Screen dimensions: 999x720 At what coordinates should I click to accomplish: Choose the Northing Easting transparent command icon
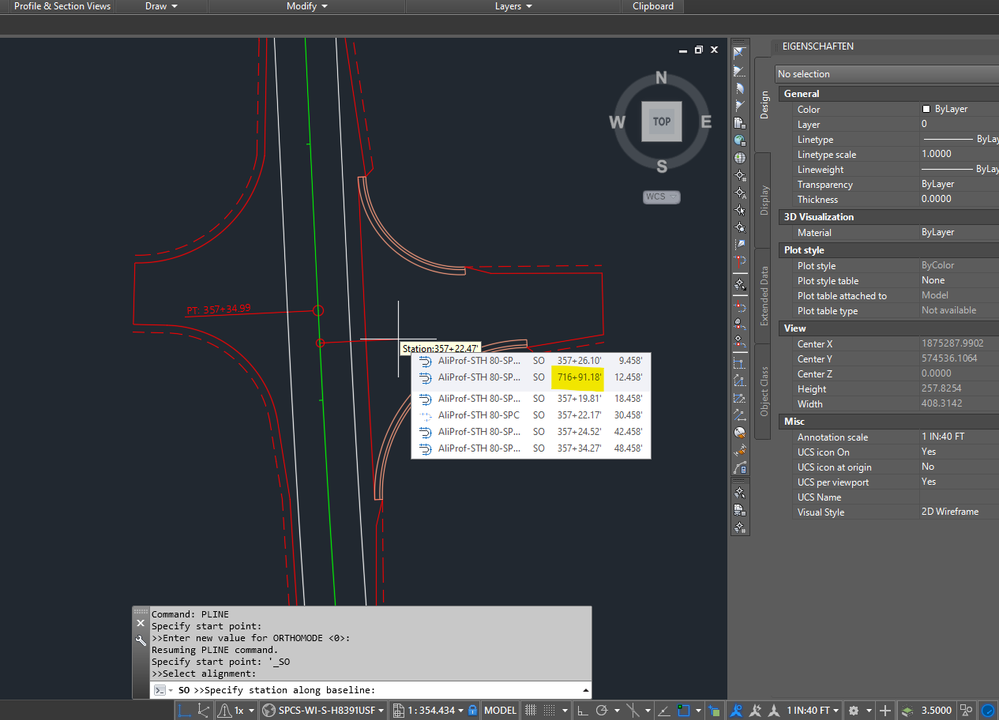tap(739, 122)
